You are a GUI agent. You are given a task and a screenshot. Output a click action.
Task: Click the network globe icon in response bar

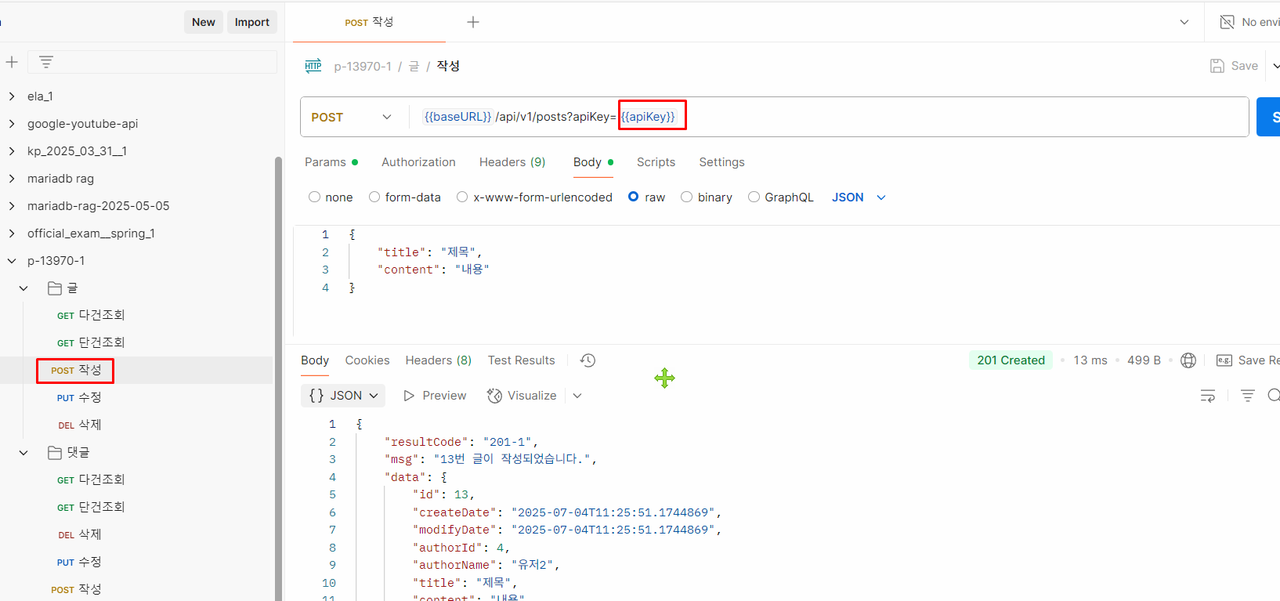(1188, 360)
